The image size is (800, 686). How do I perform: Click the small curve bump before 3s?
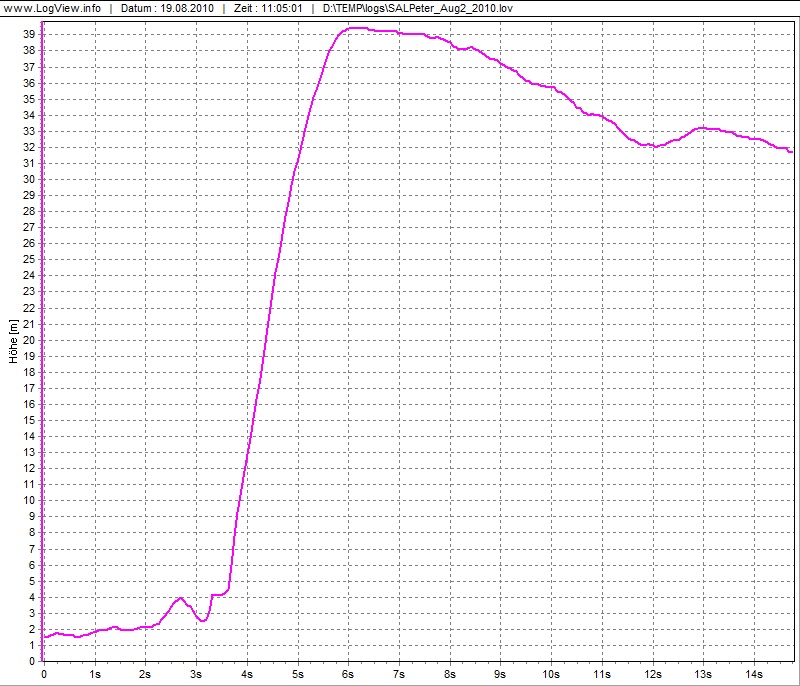(x=181, y=598)
